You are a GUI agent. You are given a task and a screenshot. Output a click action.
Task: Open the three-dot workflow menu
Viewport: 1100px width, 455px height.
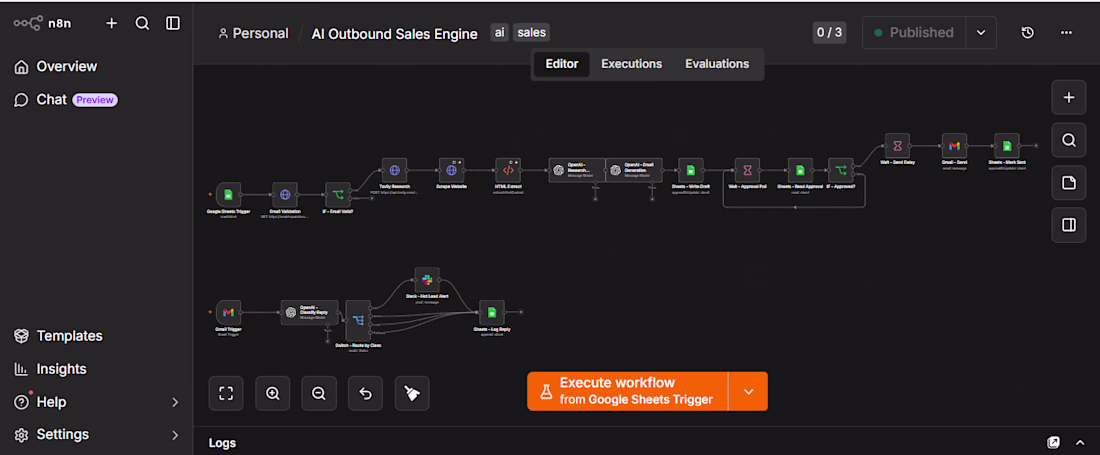click(1066, 33)
